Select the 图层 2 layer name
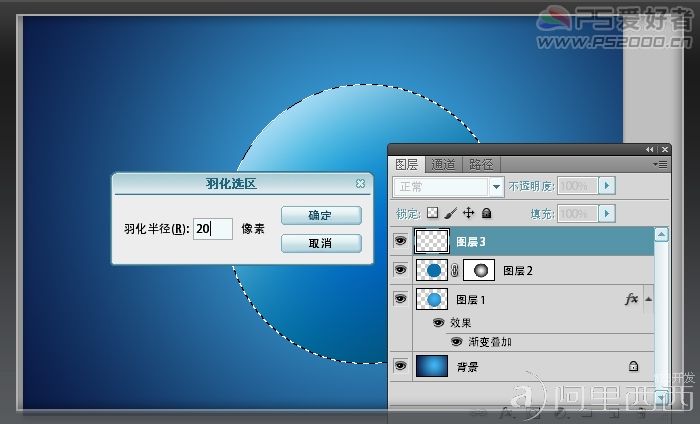This screenshot has width=700, height=424. [518, 270]
